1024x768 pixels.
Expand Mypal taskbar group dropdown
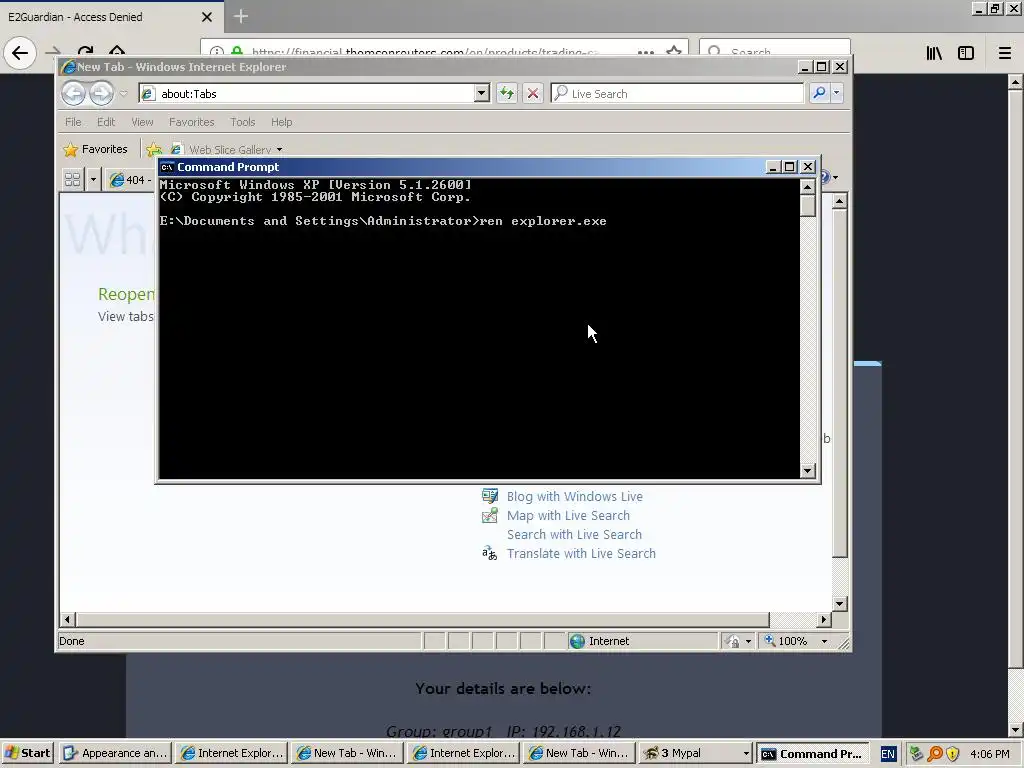click(x=746, y=754)
